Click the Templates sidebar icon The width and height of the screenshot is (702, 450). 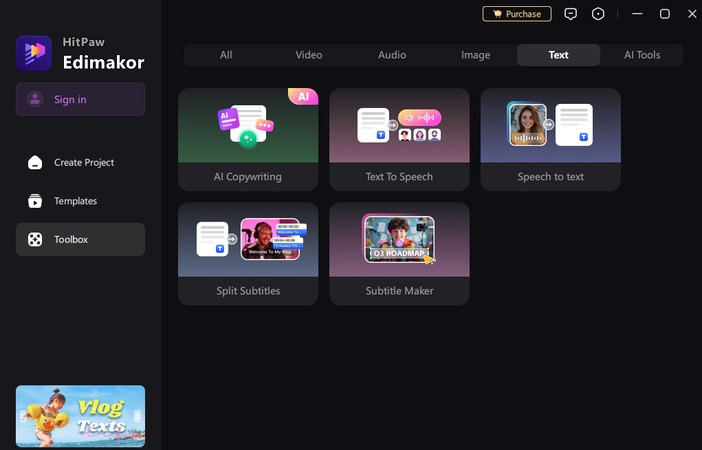point(35,201)
